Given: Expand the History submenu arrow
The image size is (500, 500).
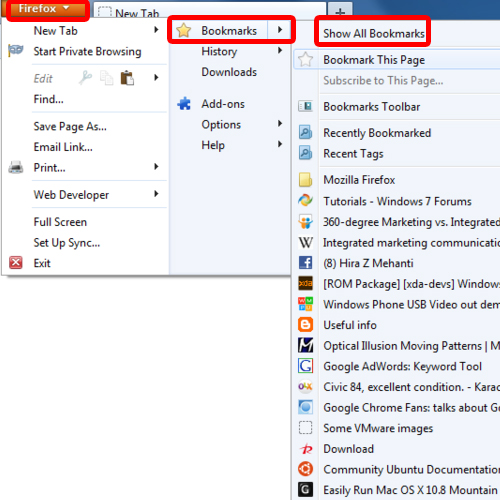Looking at the screenshot, I should tap(280, 51).
